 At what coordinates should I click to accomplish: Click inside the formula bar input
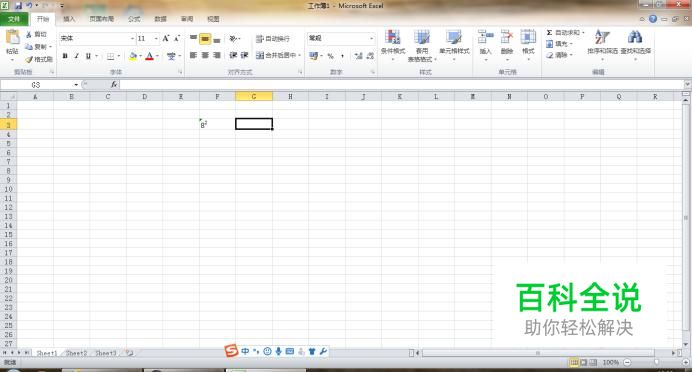(402, 84)
